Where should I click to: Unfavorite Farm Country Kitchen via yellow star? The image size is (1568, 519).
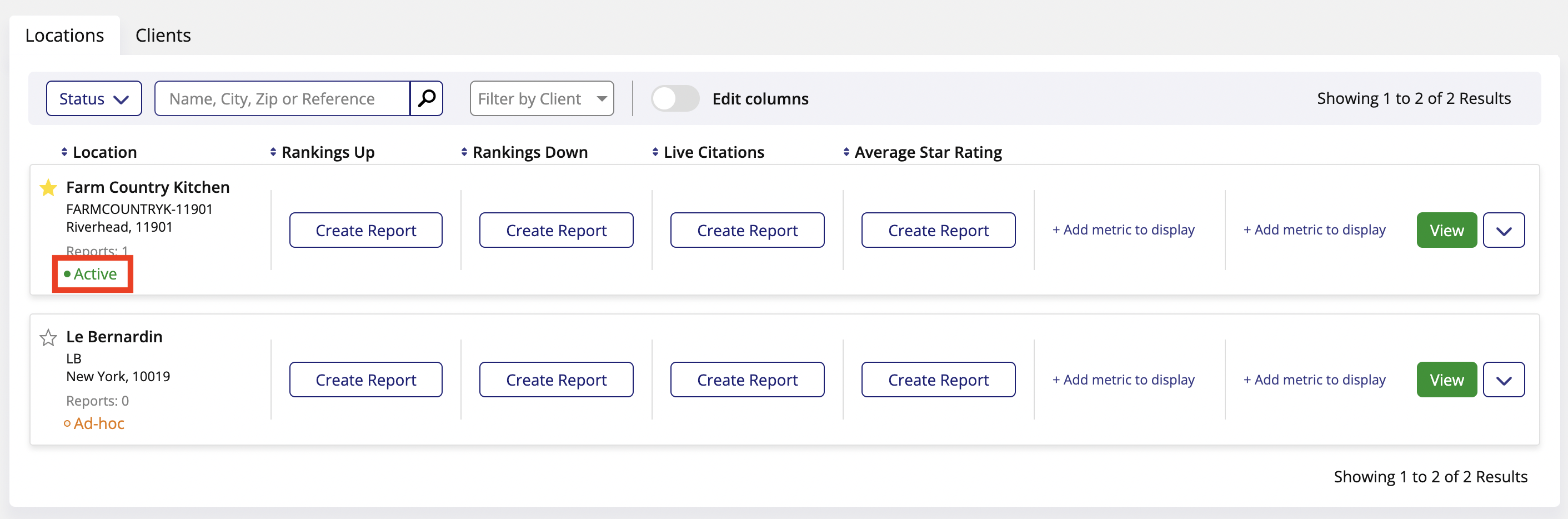click(48, 188)
